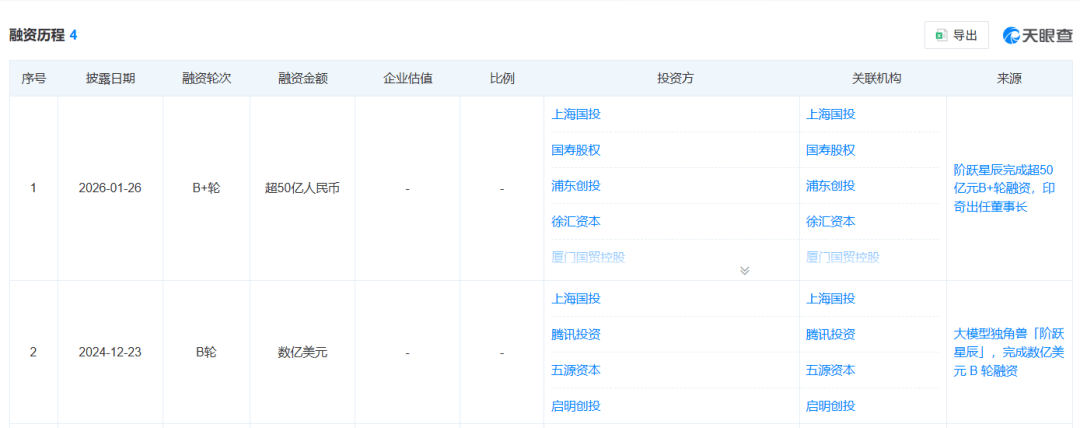Select 浦东创投 in the 投资方 column
Viewport: 1080px width, 428px height.
tap(576, 186)
